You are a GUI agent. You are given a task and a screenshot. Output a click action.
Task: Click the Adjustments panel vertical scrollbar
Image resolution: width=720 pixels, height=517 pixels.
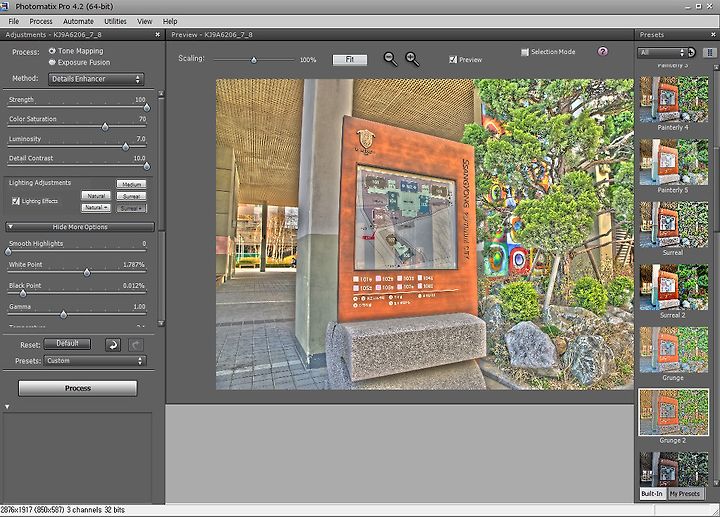161,208
